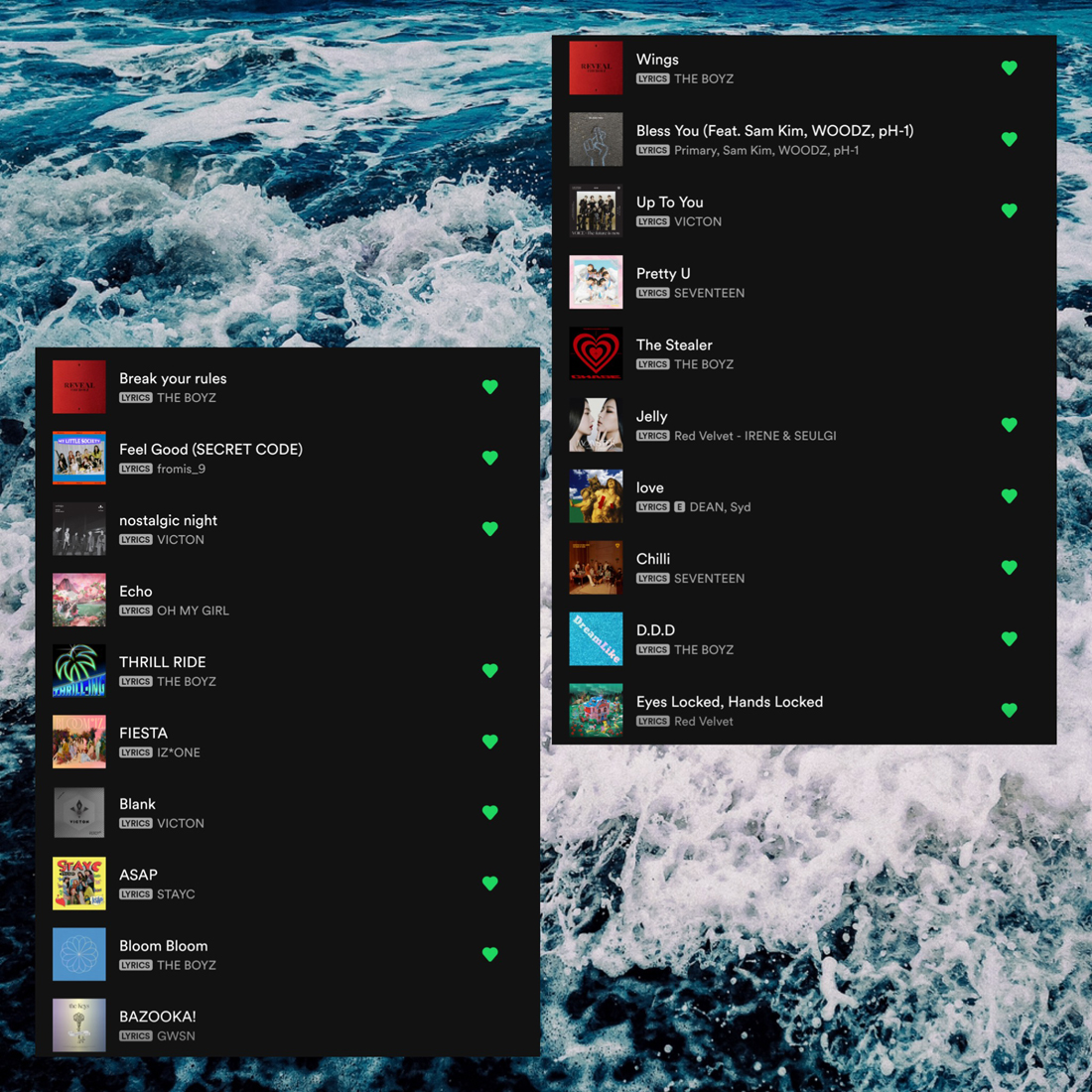
Task: Click LYRICS badge on FIESTA
Action: click(x=136, y=752)
